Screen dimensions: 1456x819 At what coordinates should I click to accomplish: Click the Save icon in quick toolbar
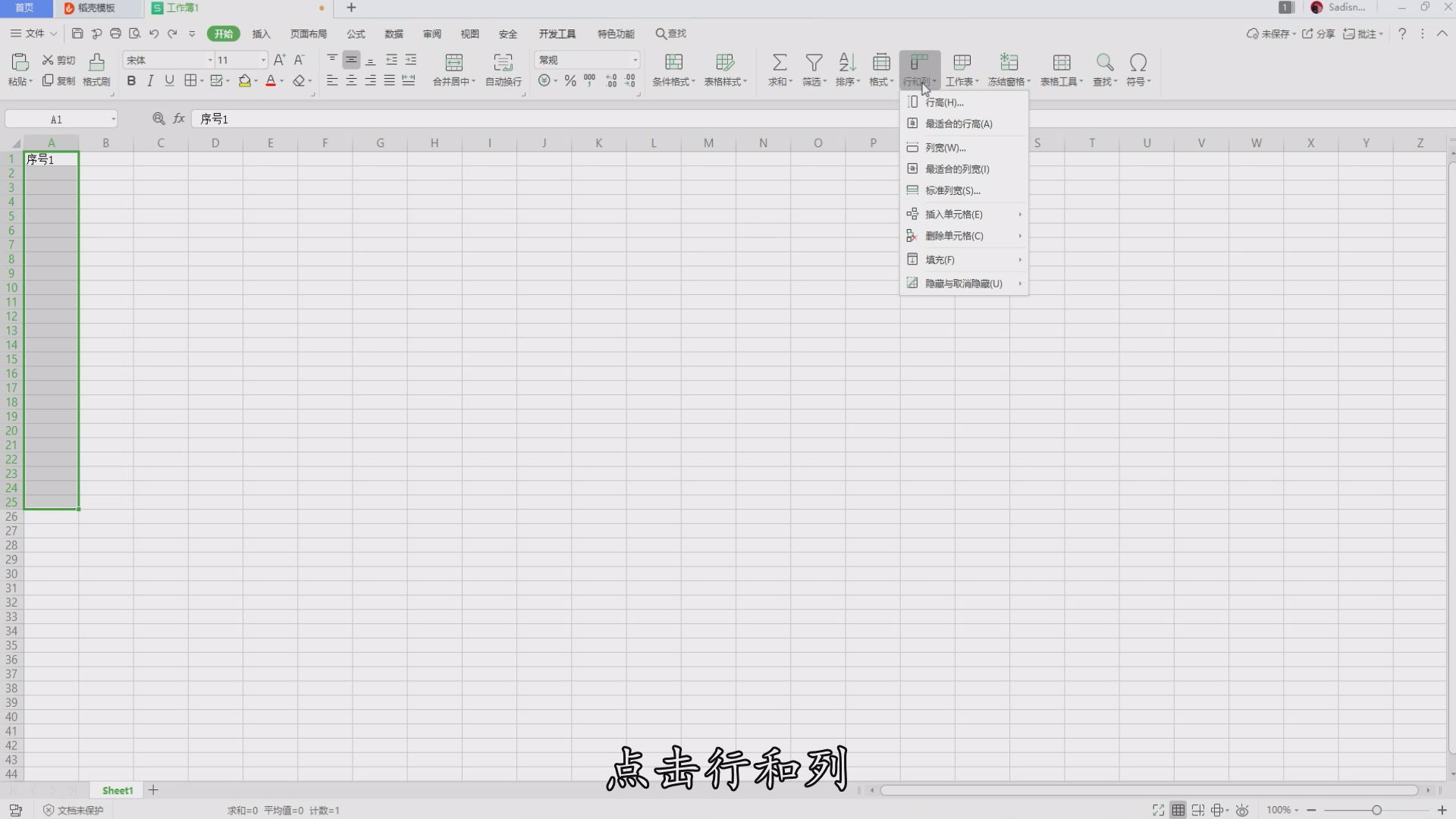(77, 33)
